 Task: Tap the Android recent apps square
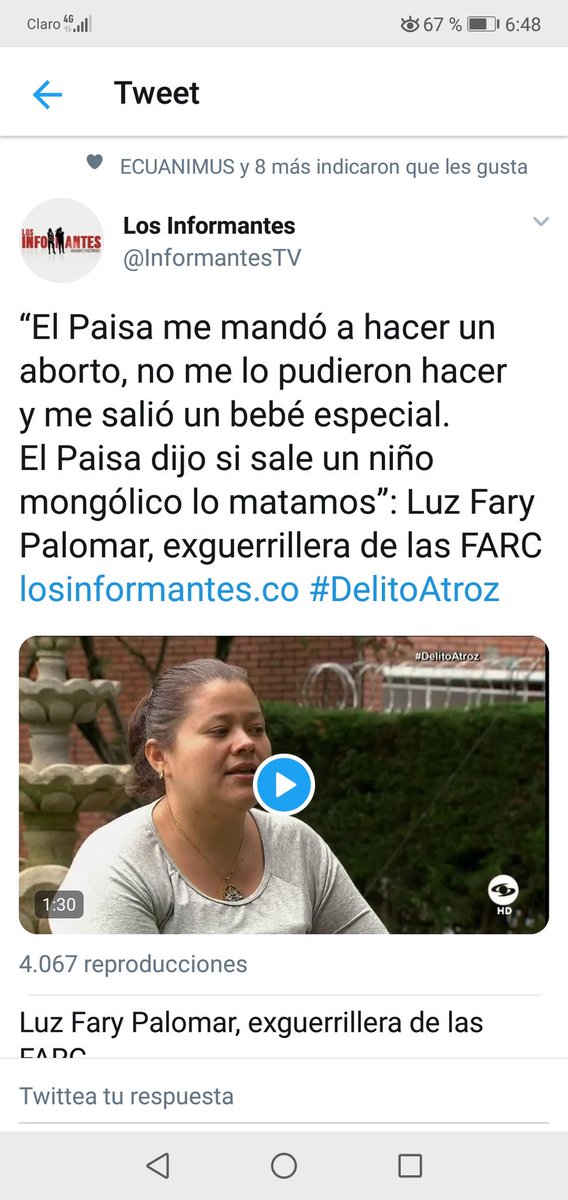(x=410, y=1165)
